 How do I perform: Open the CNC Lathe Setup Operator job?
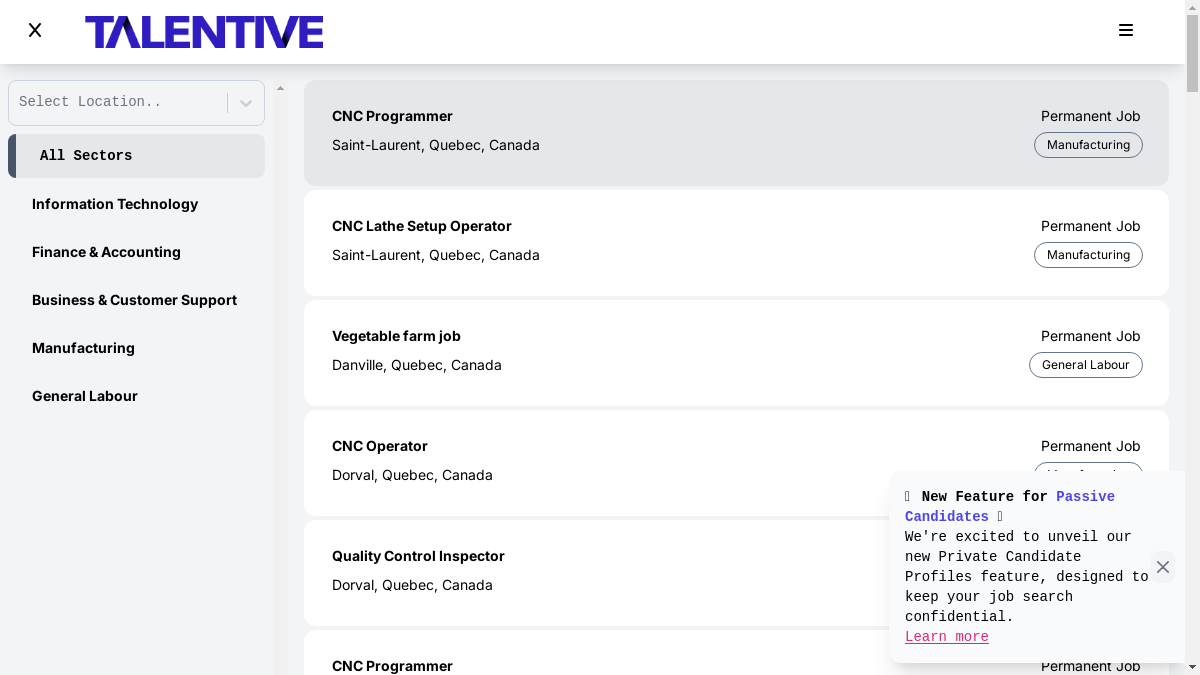[421, 226]
